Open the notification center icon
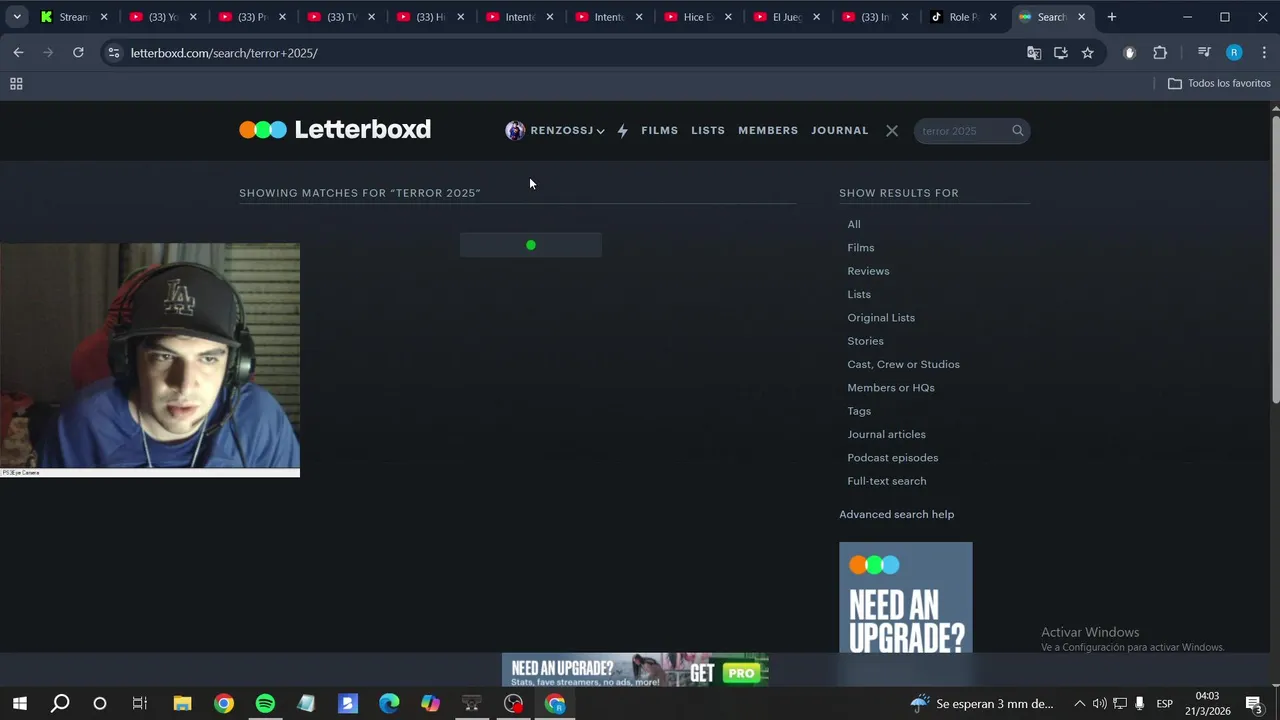Viewport: 1280px width, 720px height. point(1254,704)
